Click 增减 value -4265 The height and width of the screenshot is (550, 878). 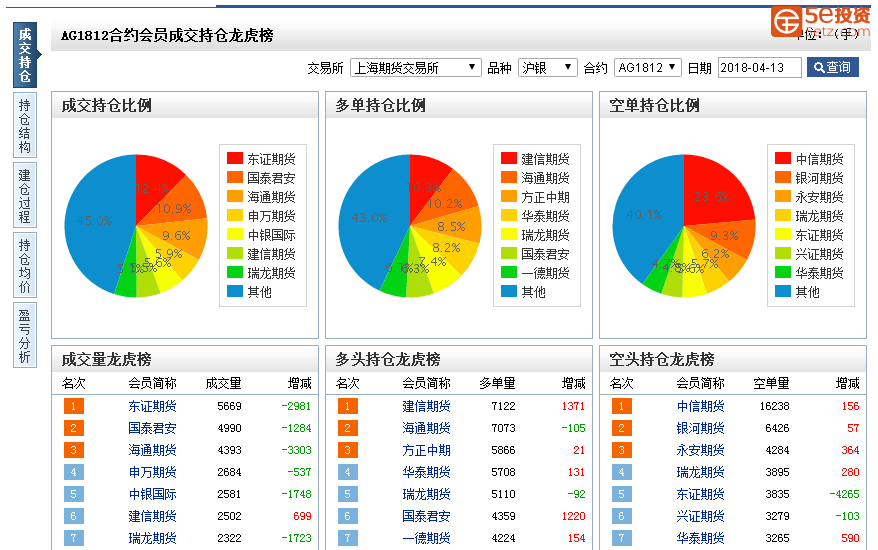click(844, 494)
